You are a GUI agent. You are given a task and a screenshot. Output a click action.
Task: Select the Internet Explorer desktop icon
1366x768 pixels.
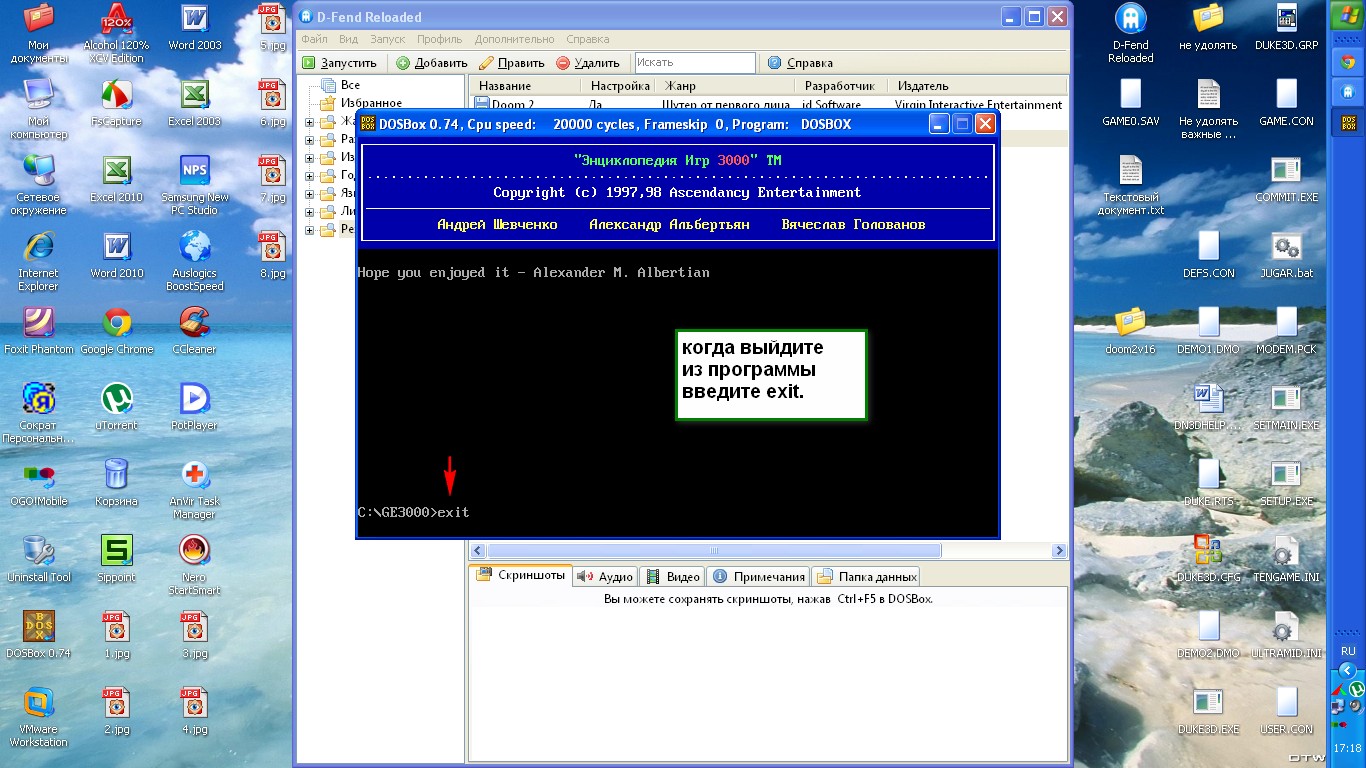[x=38, y=262]
